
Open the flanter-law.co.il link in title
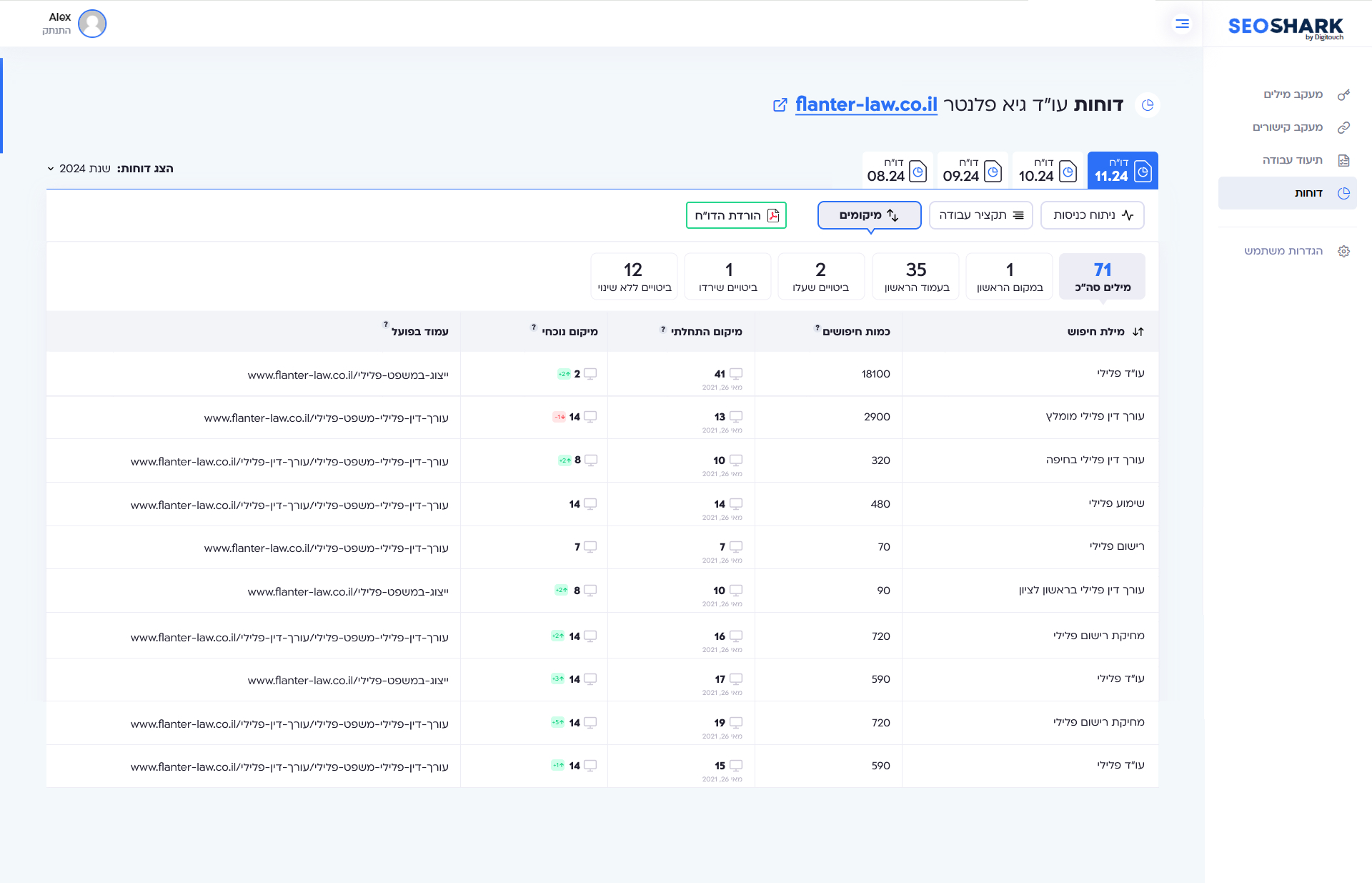point(866,104)
